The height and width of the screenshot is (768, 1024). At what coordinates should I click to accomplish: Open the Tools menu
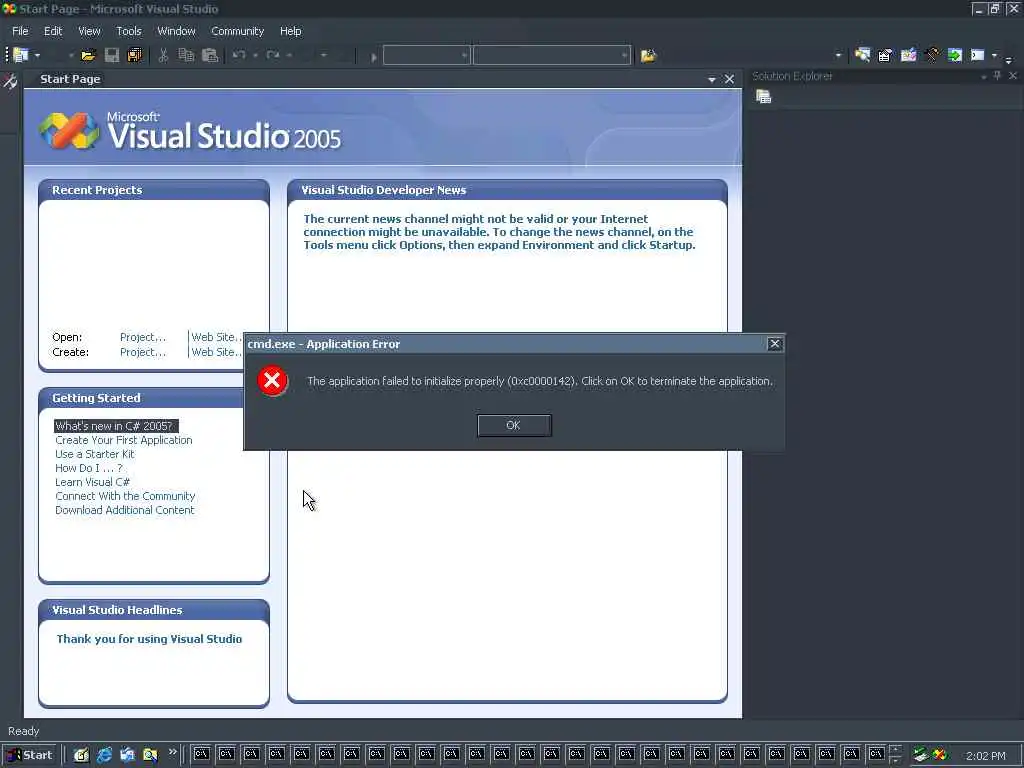(129, 31)
